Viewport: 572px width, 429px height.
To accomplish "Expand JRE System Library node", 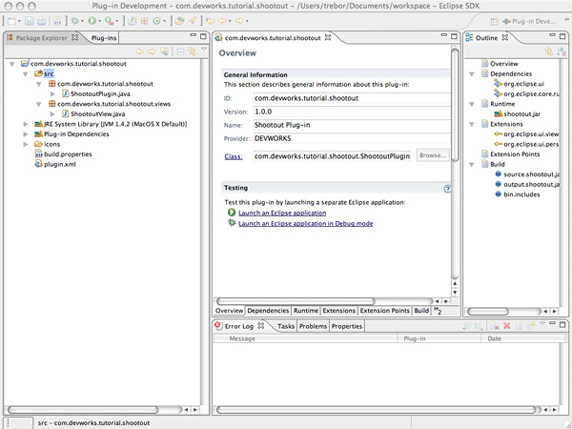I will (x=26, y=124).
